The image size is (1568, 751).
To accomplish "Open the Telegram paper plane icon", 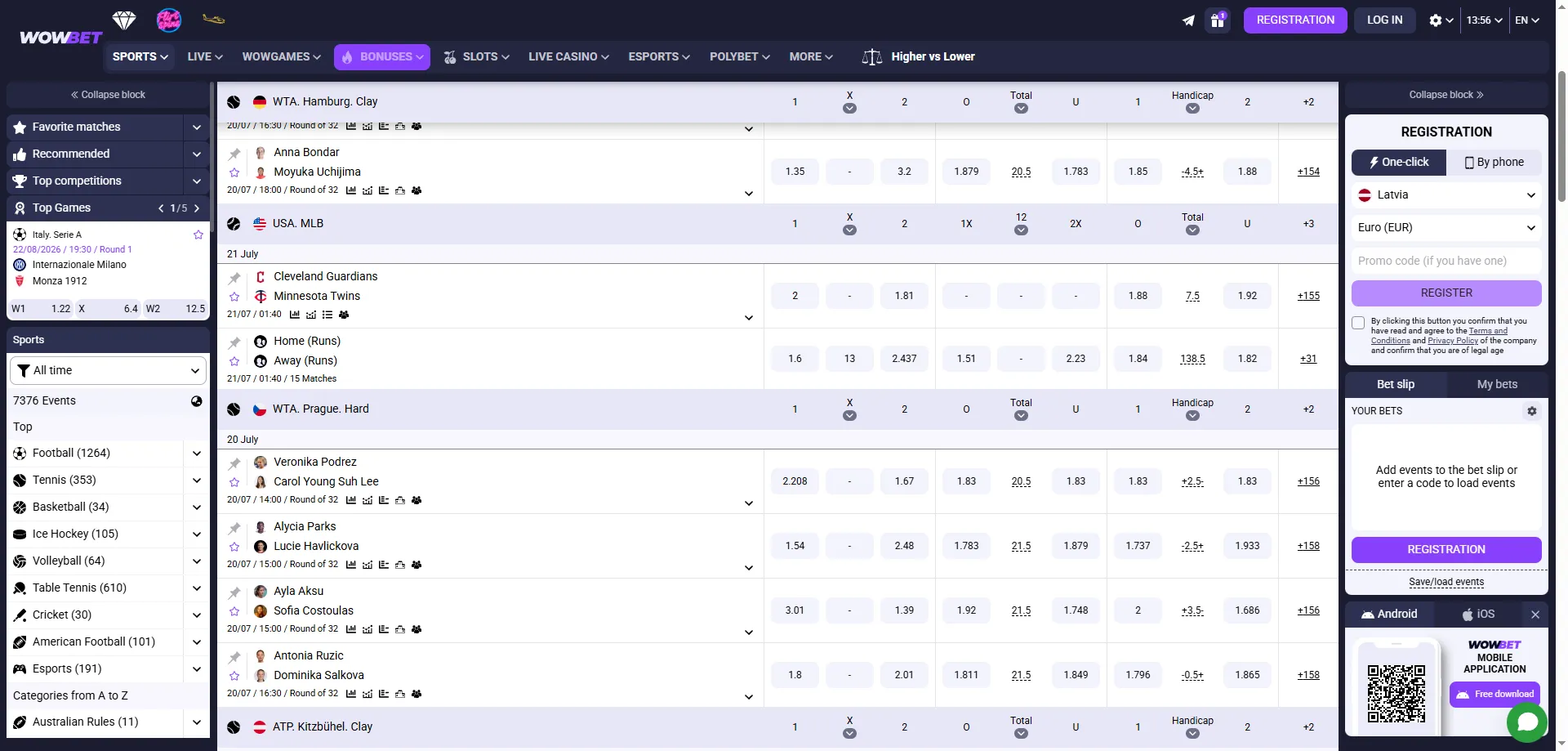I will point(1188,20).
